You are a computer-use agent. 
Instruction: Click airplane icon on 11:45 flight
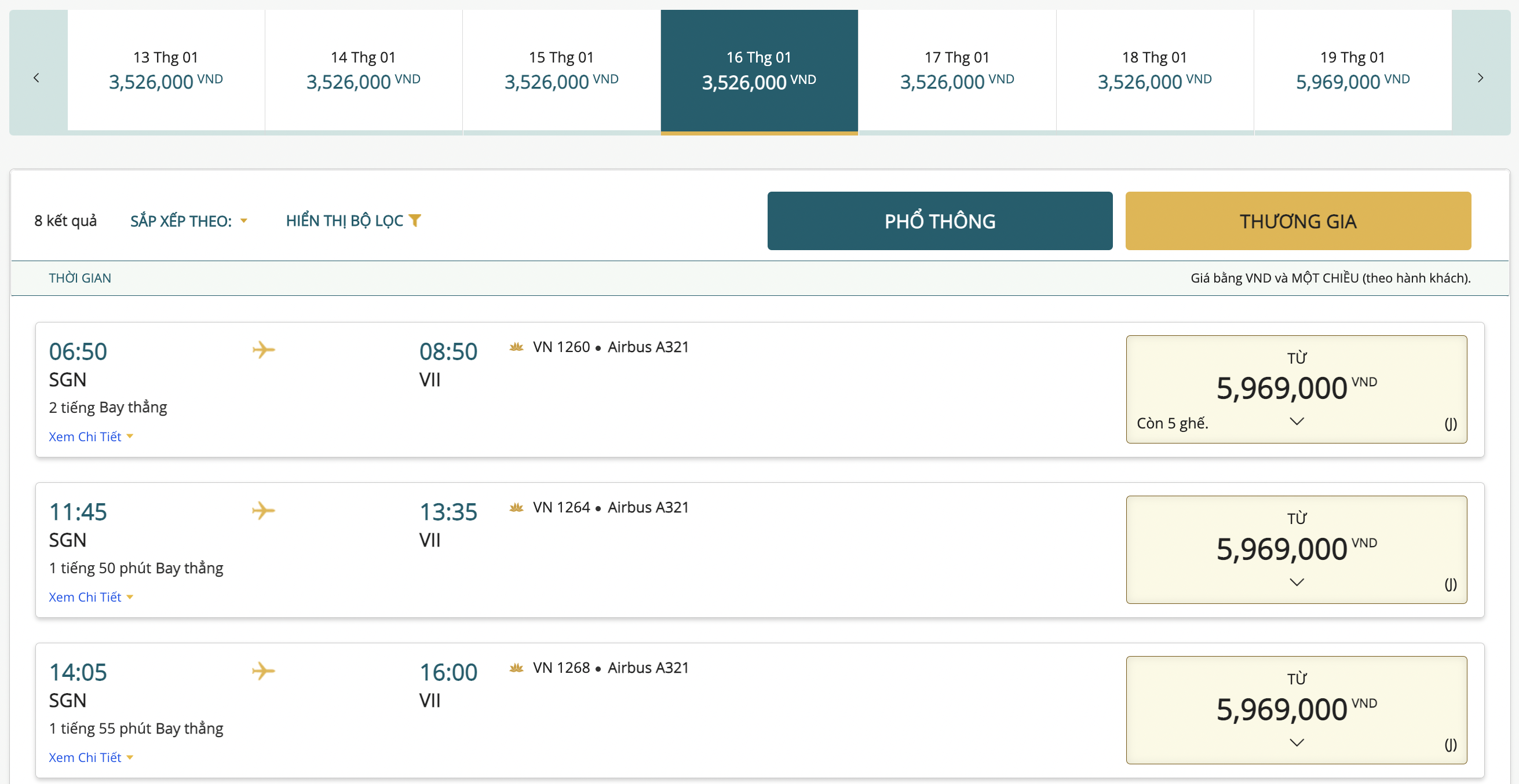coord(264,510)
